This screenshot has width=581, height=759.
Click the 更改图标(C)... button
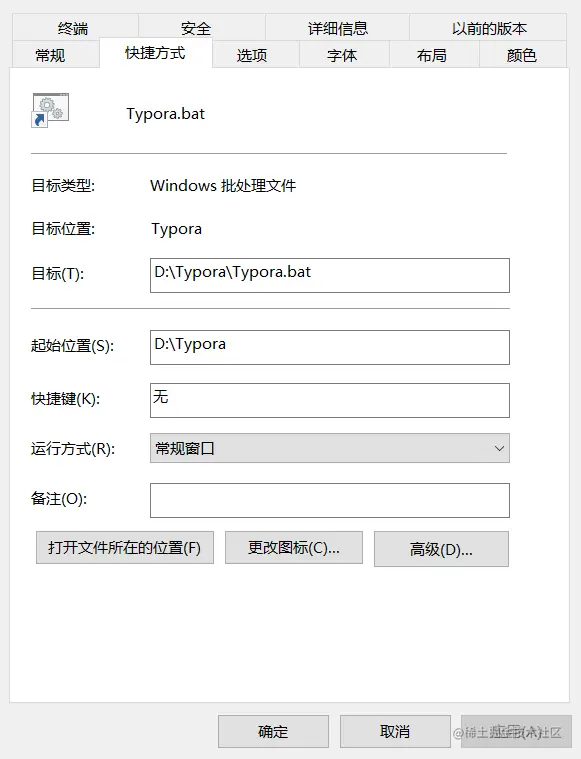[294, 547]
